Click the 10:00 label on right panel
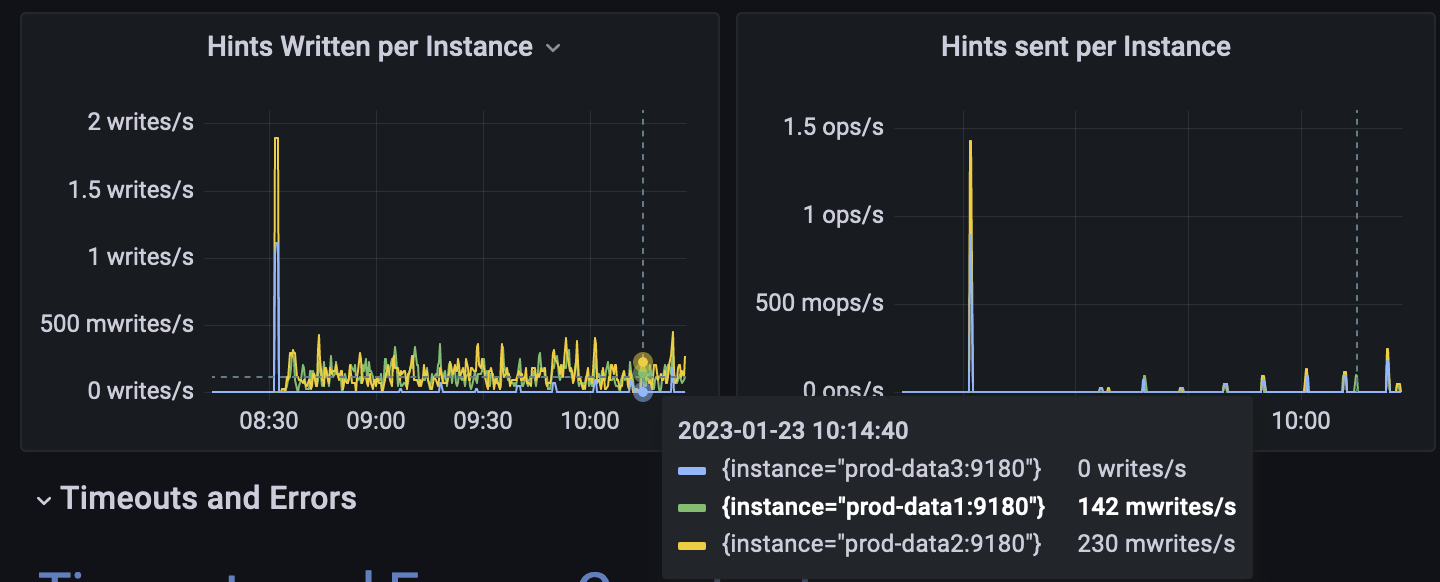This screenshot has width=1440, height=582. tap(1300, 420)
